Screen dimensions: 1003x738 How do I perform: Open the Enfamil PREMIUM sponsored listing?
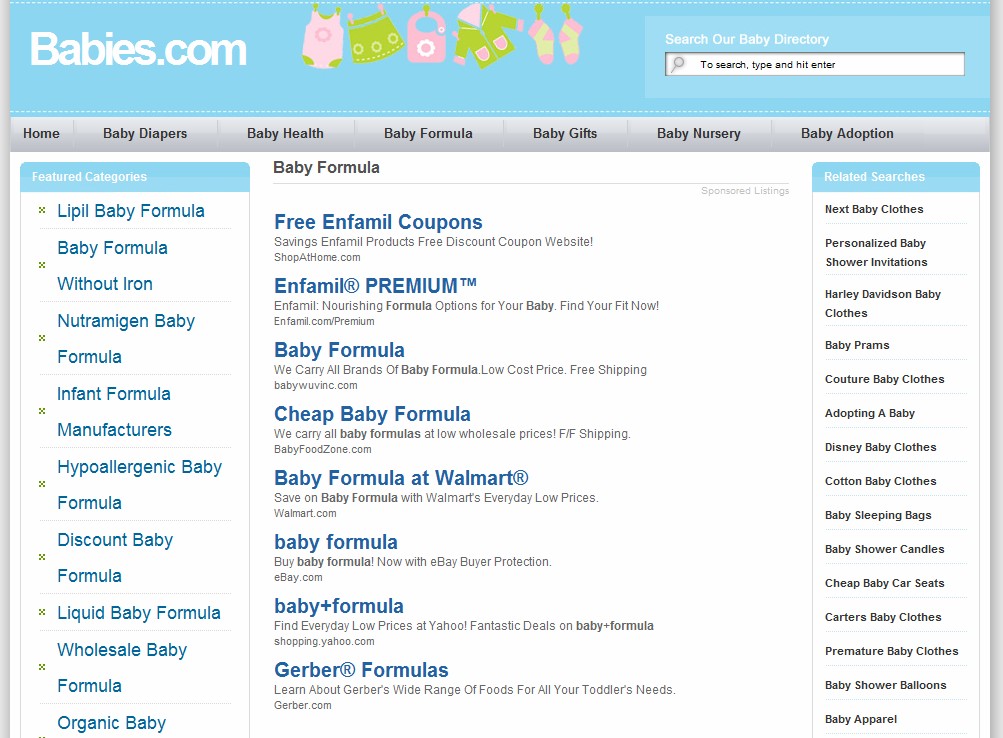point(375,286)
